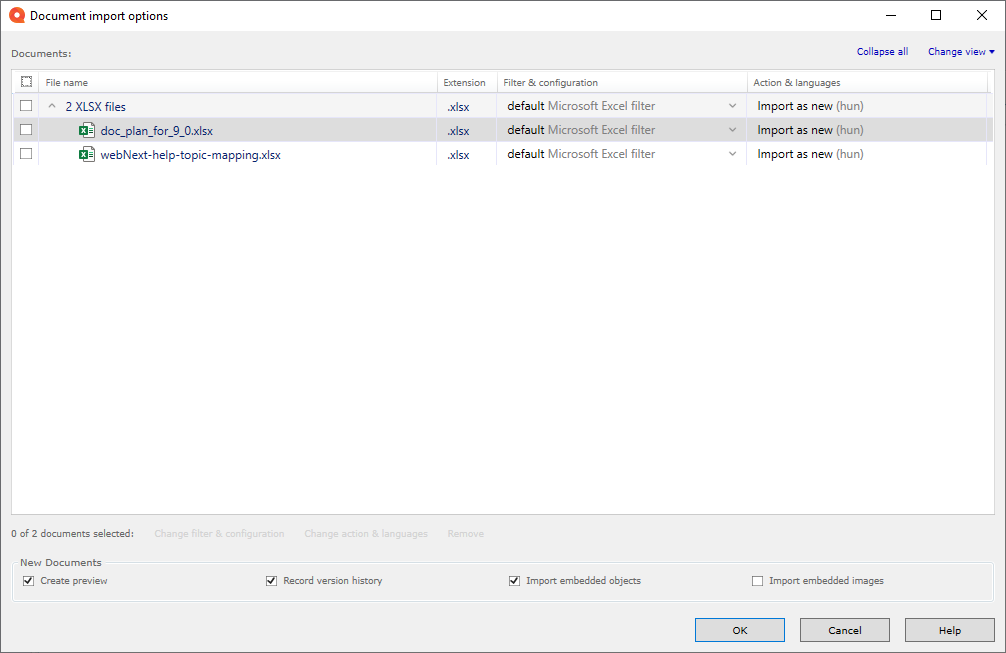Click the memoQ logo in the title bar

16,15
